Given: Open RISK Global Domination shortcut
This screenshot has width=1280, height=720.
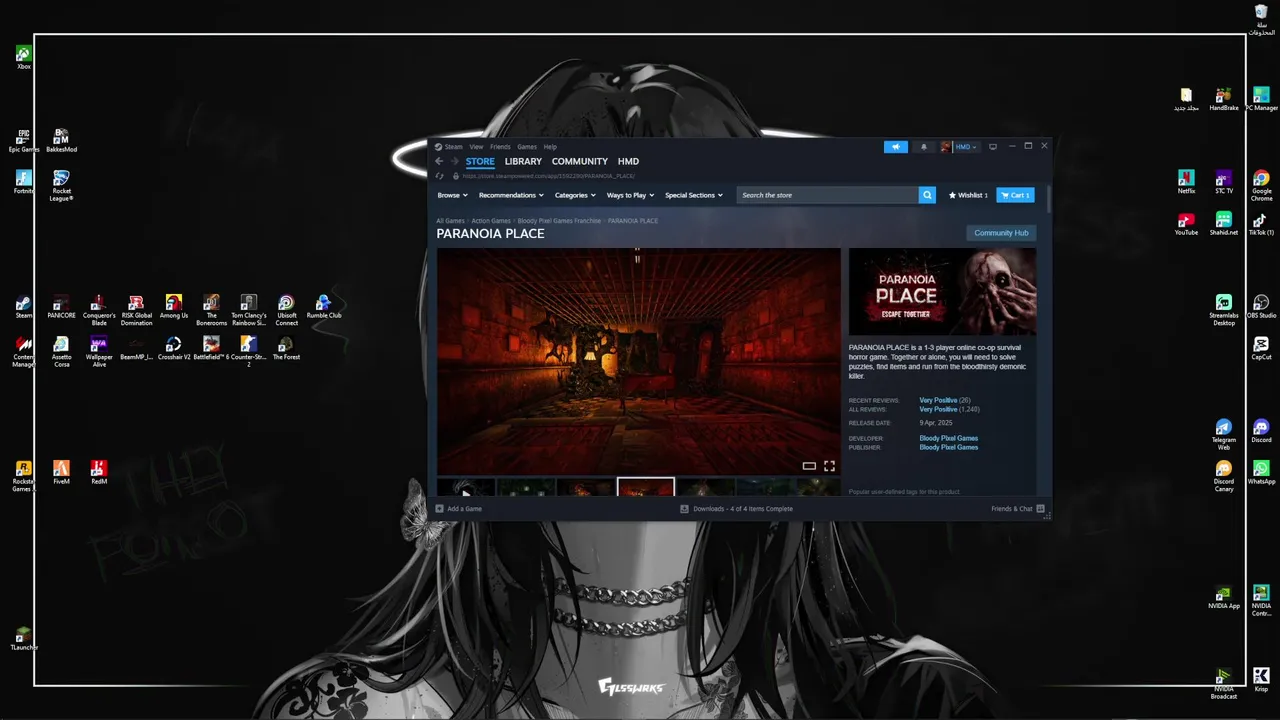Looking at the screenshot, I should coord(136,310).
